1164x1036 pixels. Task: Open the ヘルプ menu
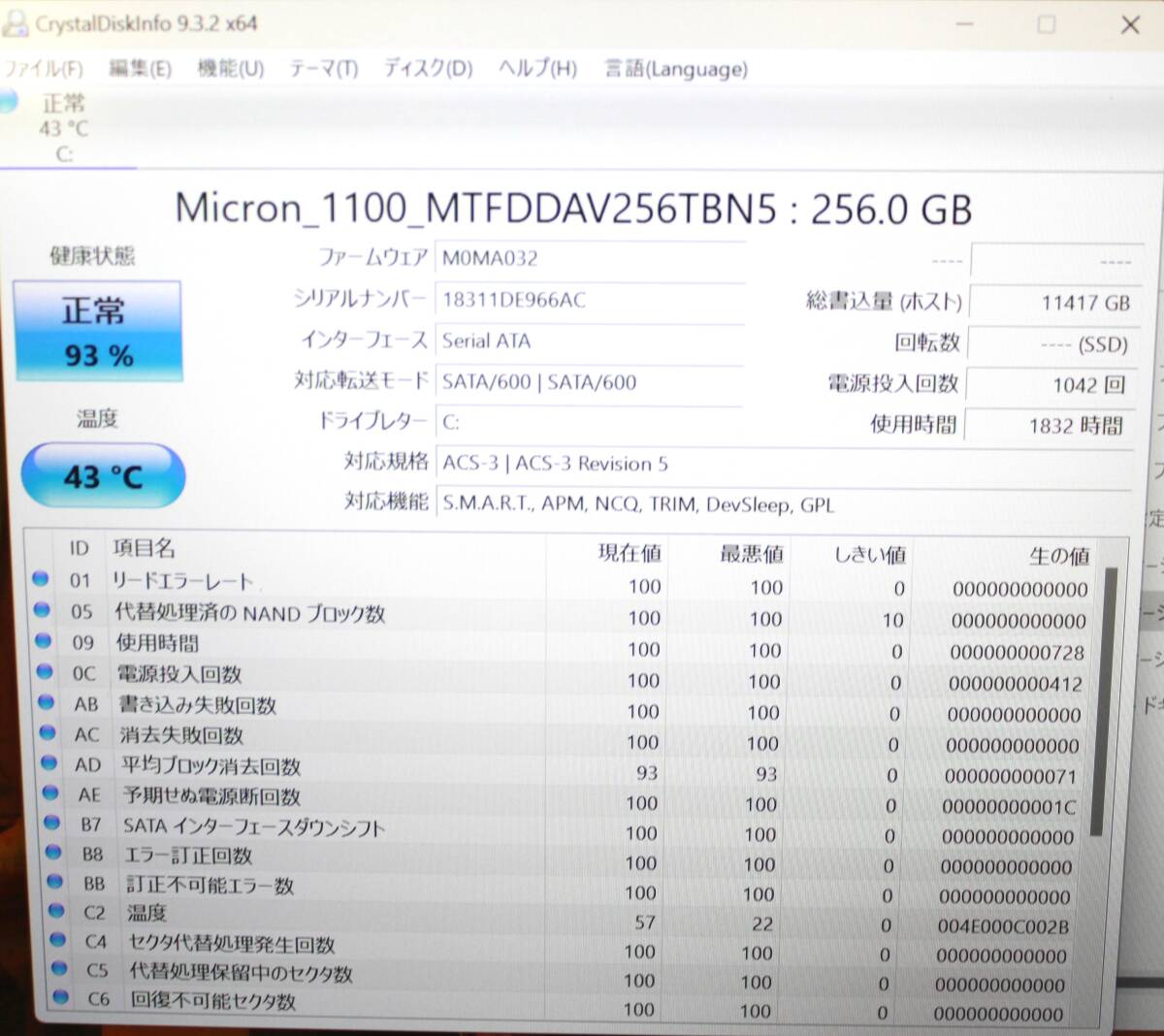click(x=534, y=69)
